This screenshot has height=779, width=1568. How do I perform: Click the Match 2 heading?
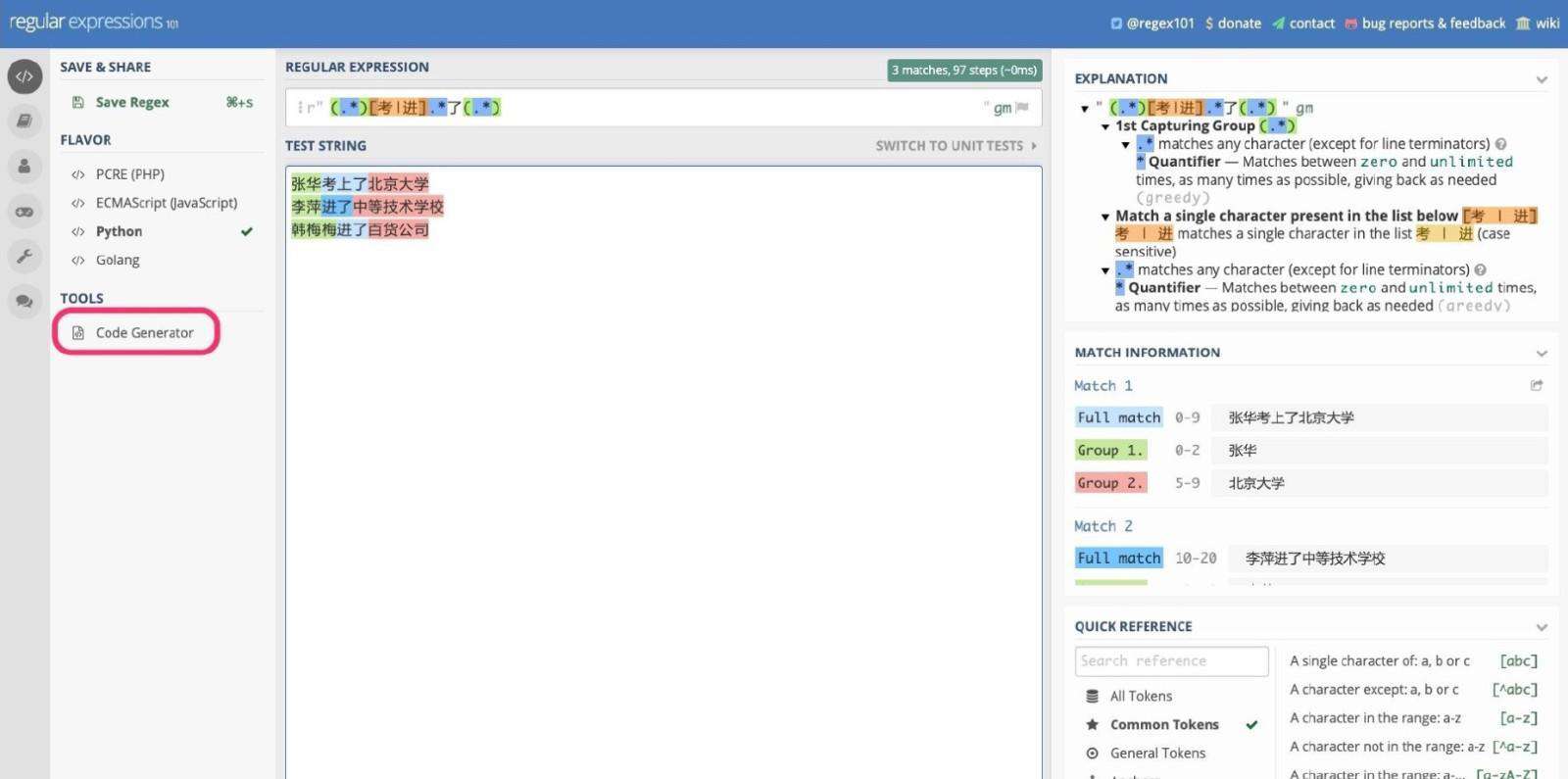(1103, 526)
